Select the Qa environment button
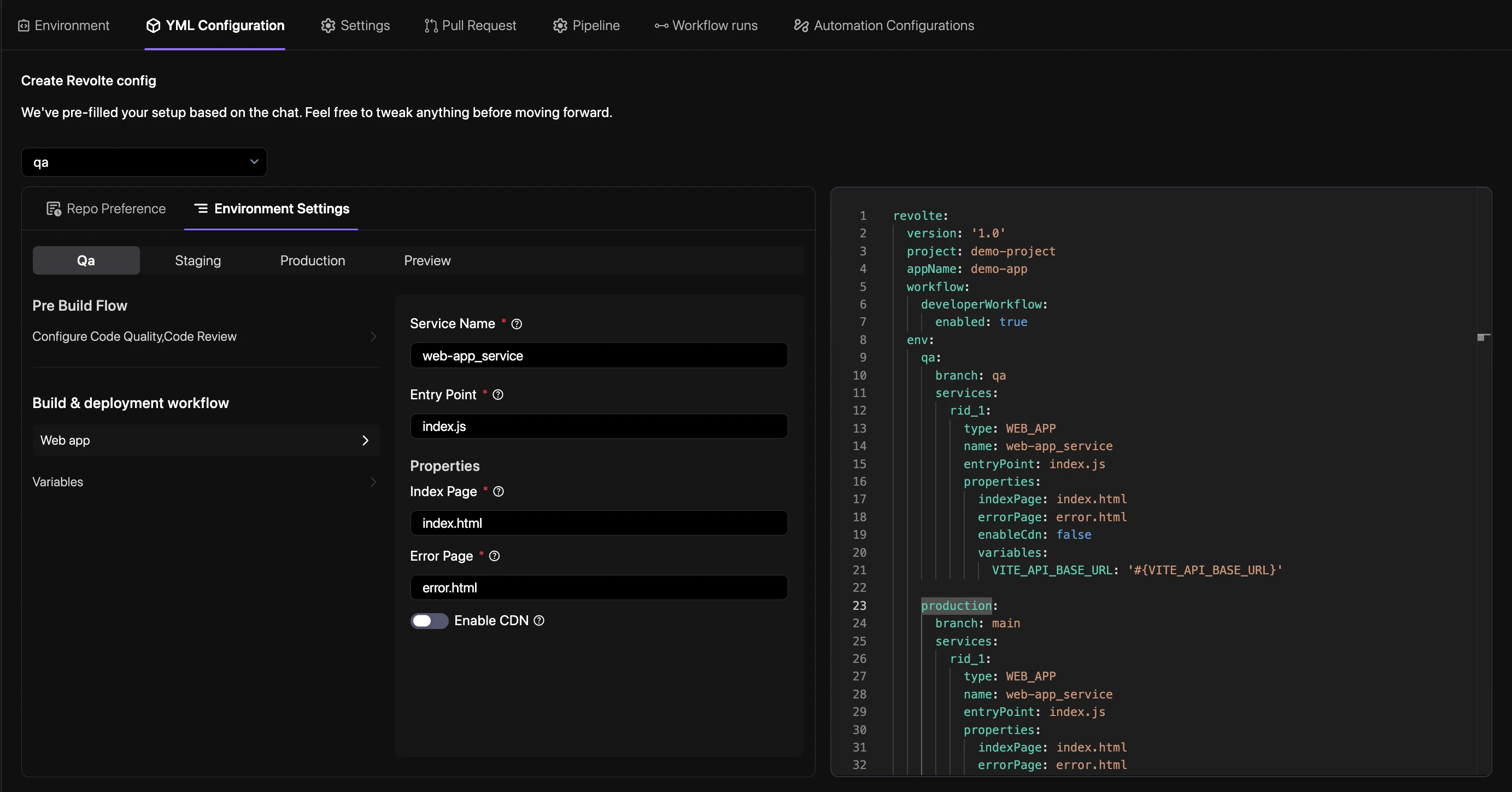Image resolution: width=1512 pixels, height=792 pixels. coord(86,260)
